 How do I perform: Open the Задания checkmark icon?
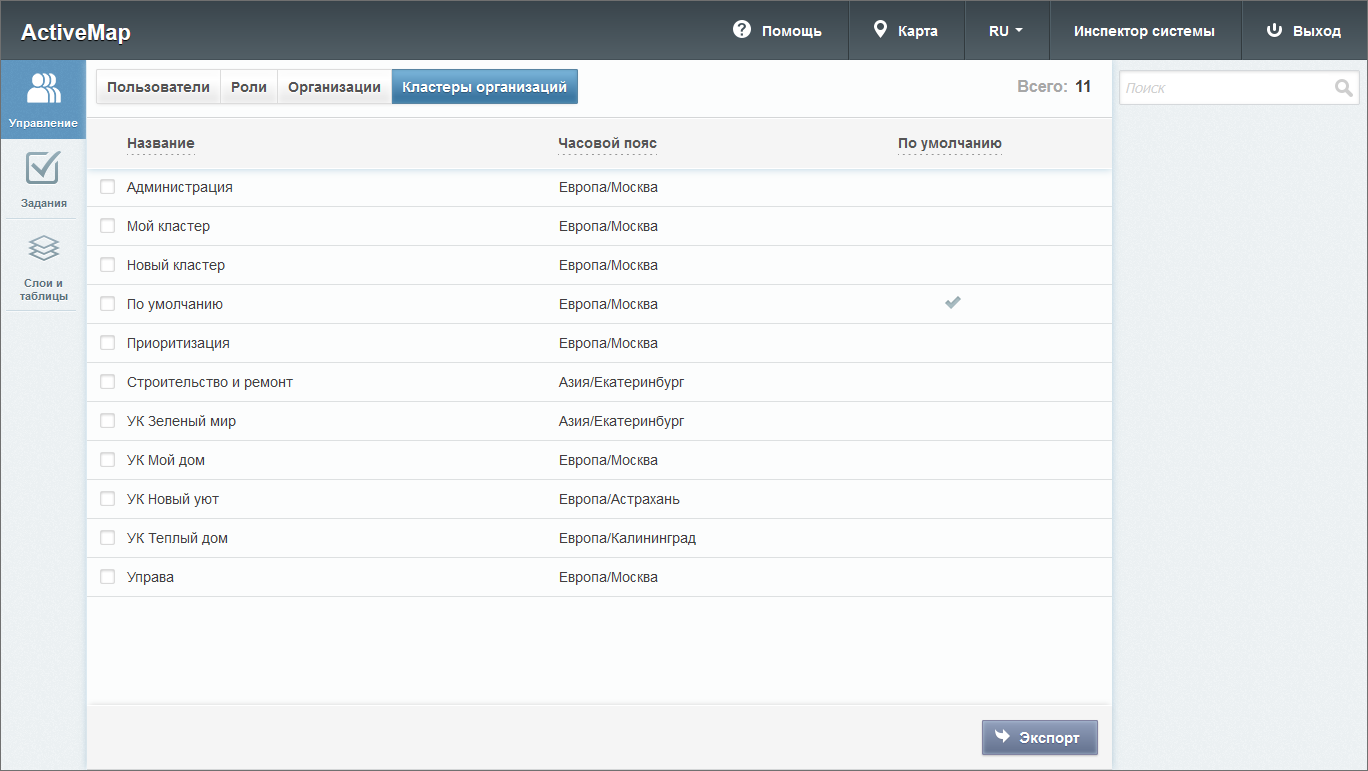[x=43, y=169]
